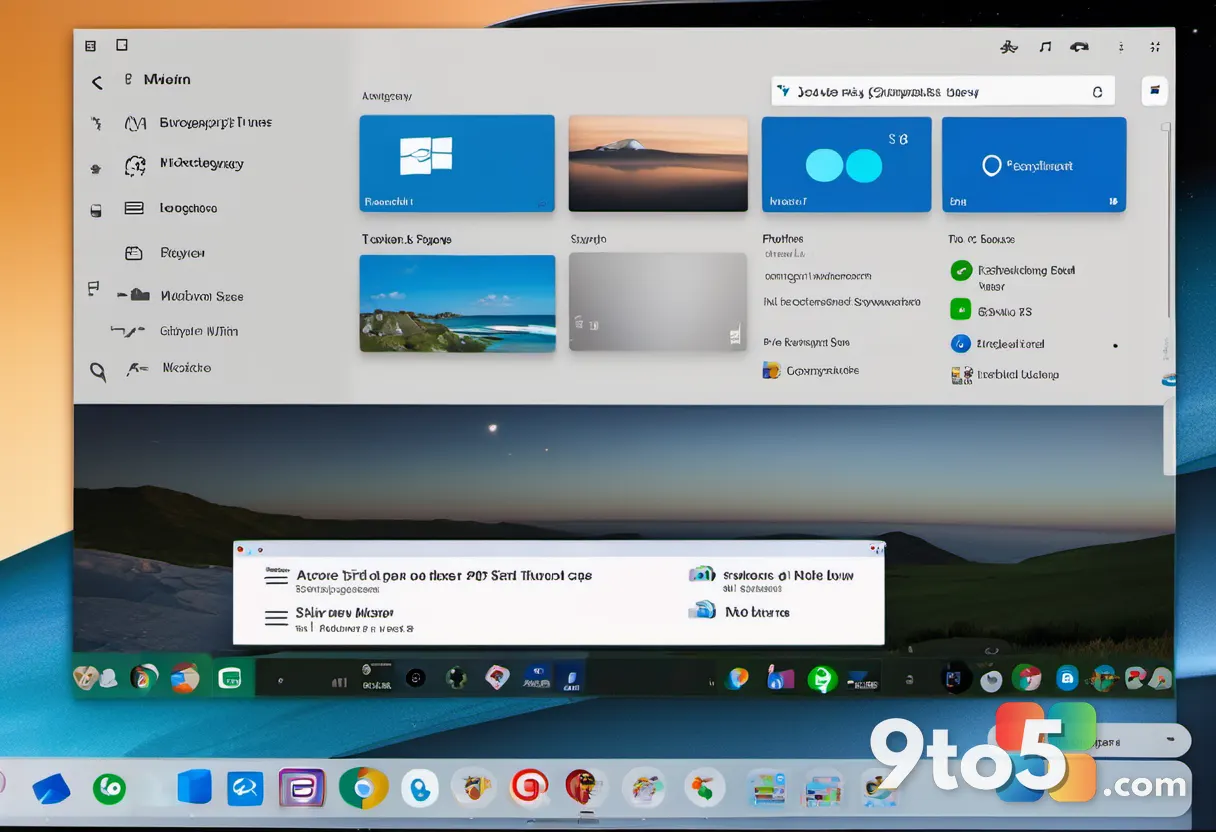
Task: Open the blue cube icon in the bottom dock
Action: [x=194, y=787]
